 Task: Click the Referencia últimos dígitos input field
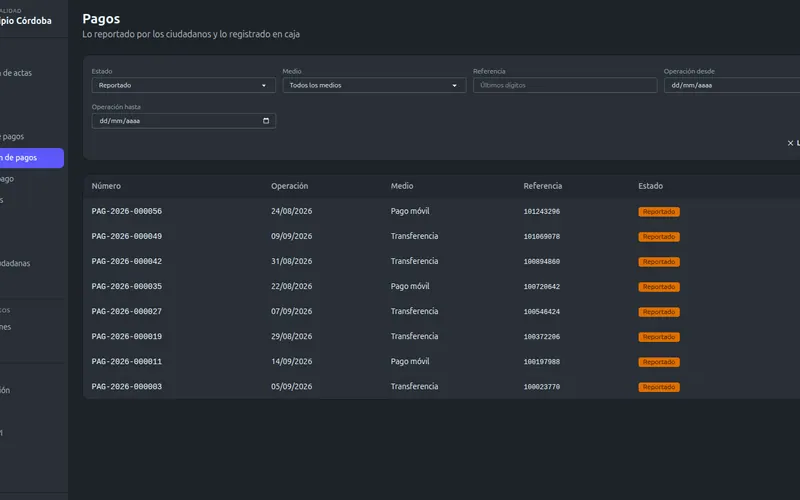pos(565,85)
